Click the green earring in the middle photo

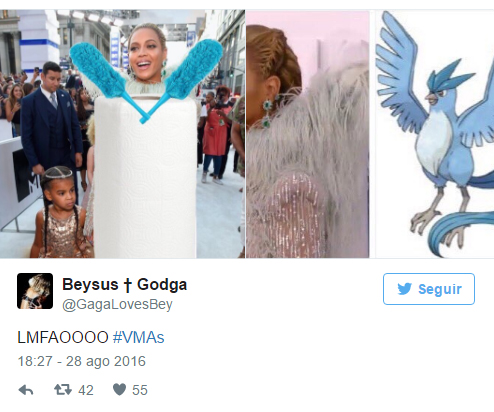[266, 114]
